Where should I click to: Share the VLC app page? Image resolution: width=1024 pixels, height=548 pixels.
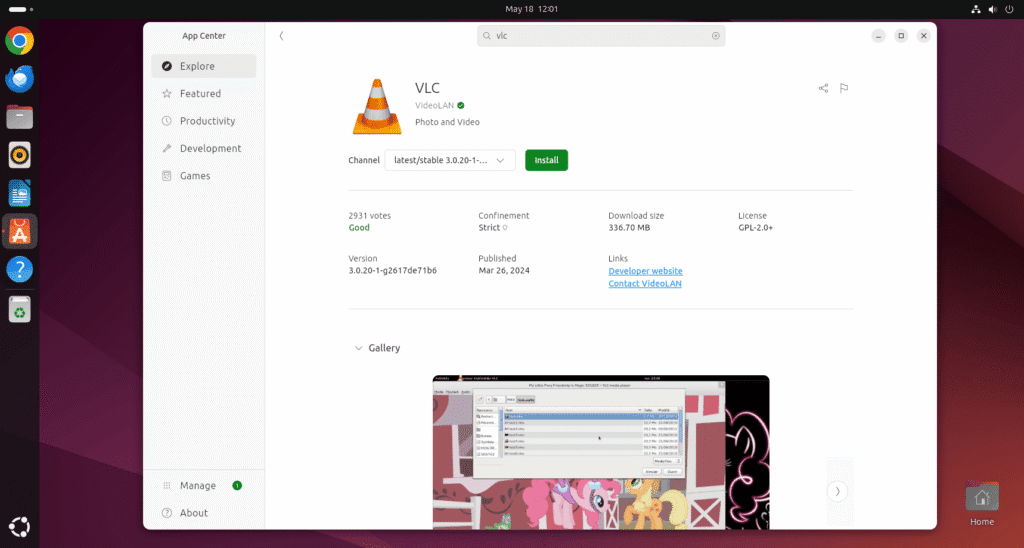823,88
